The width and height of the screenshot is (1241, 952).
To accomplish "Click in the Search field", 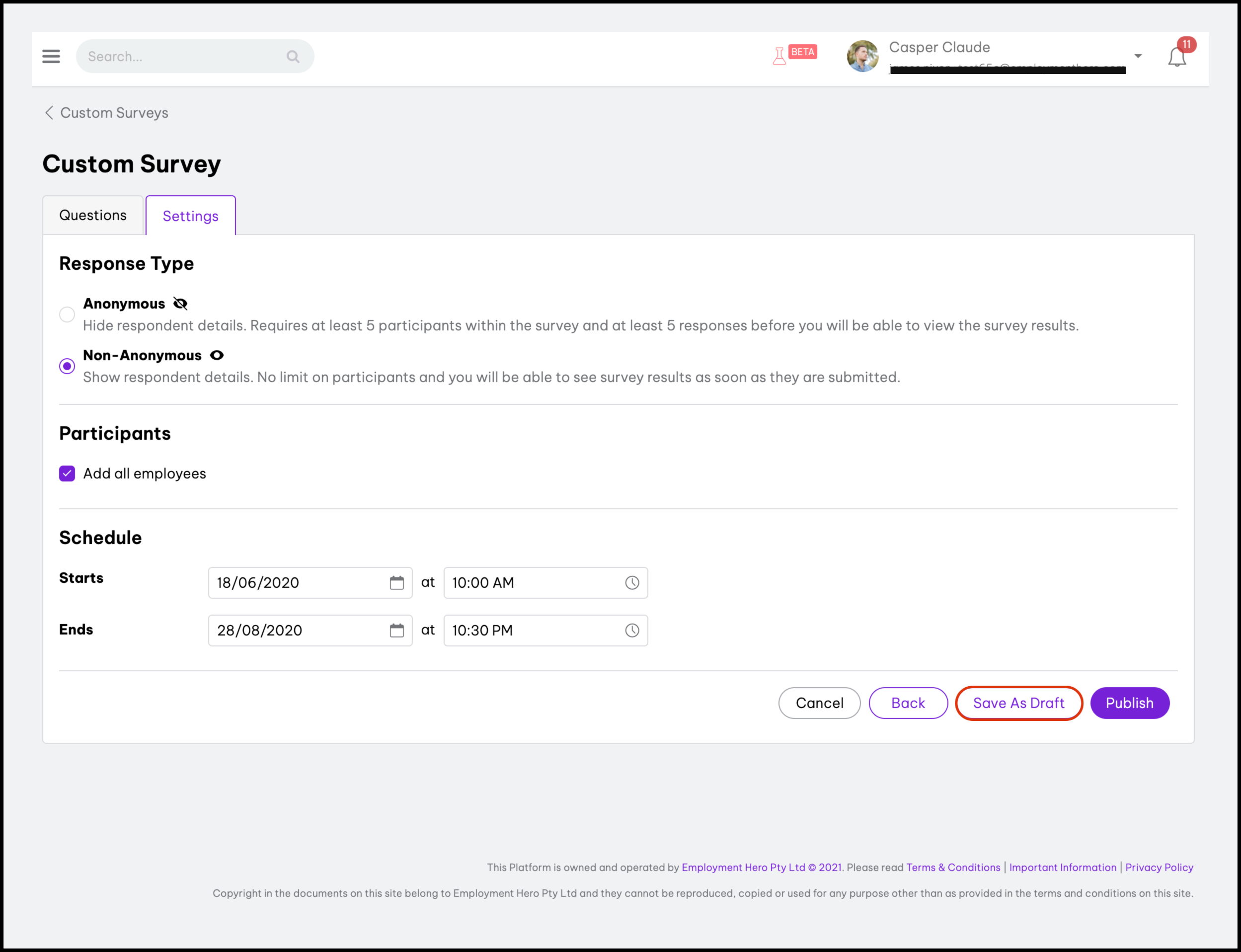I will (x=181, y=56).
